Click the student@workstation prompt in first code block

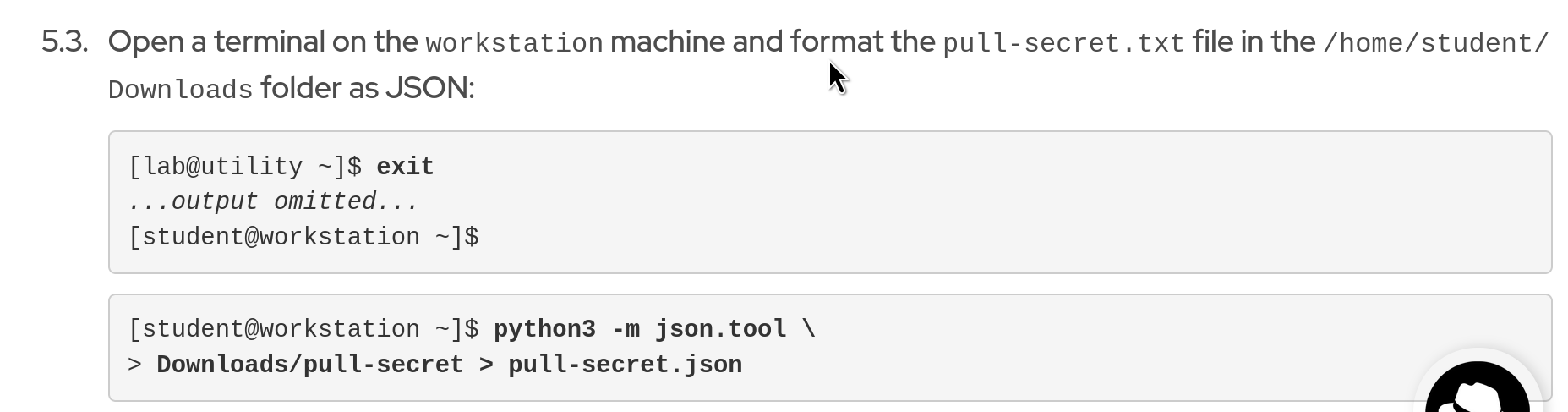(x=303, y=237)
